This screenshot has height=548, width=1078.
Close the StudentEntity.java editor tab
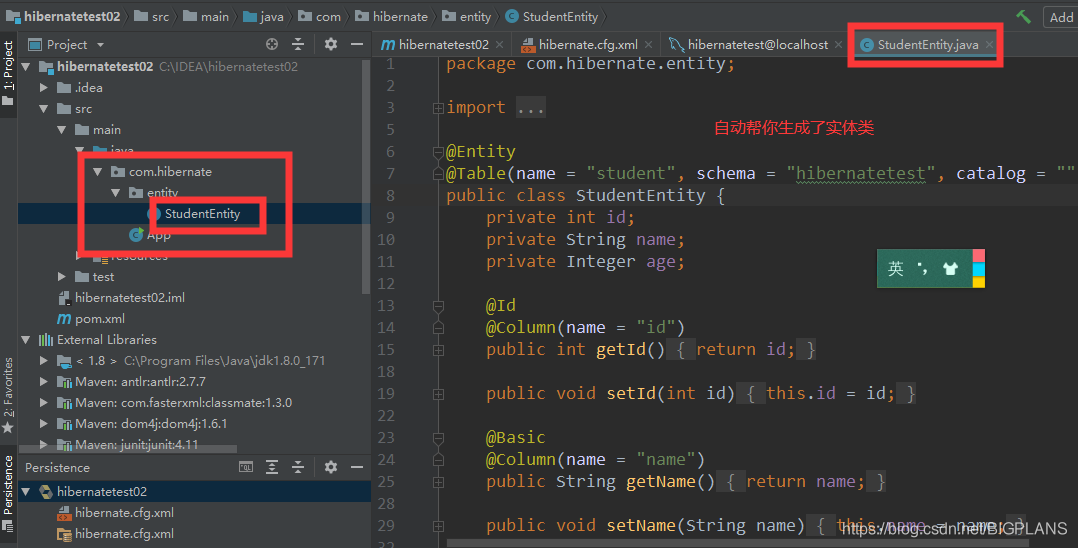pyautogui.click(x=990, y=45)
